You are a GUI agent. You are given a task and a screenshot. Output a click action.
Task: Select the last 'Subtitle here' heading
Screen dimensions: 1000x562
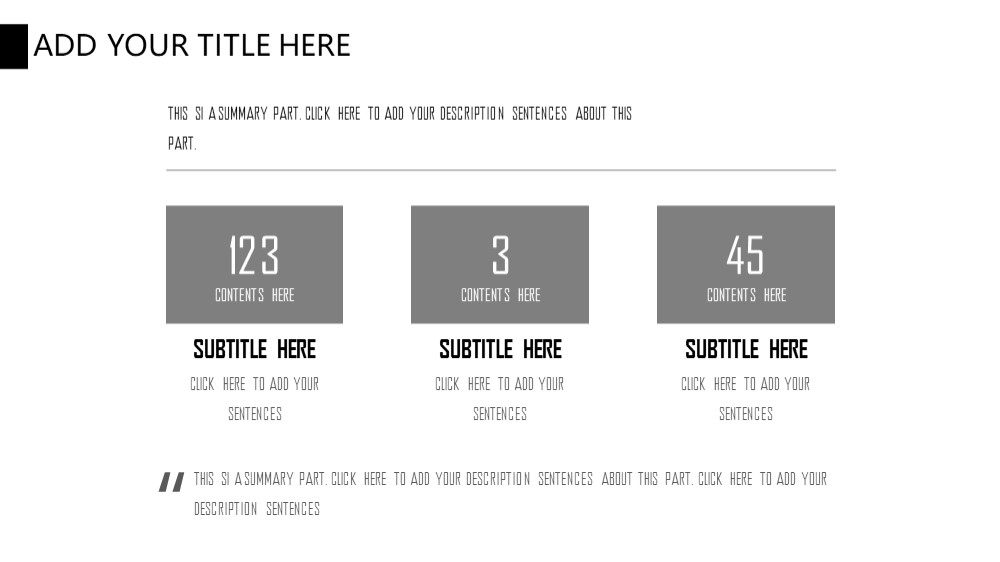[746, 349]
